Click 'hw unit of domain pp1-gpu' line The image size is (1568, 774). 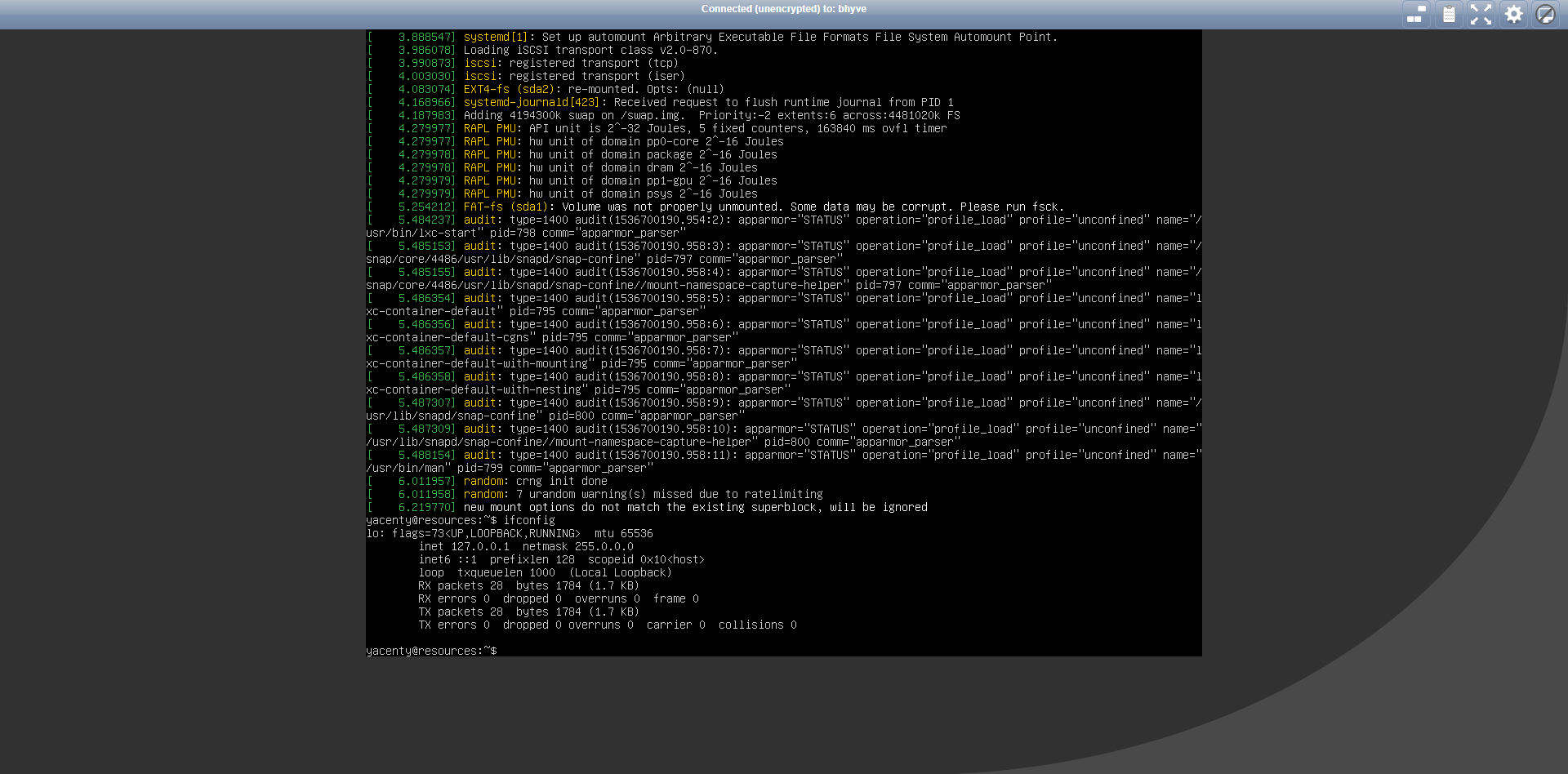(x=572, y=180)
